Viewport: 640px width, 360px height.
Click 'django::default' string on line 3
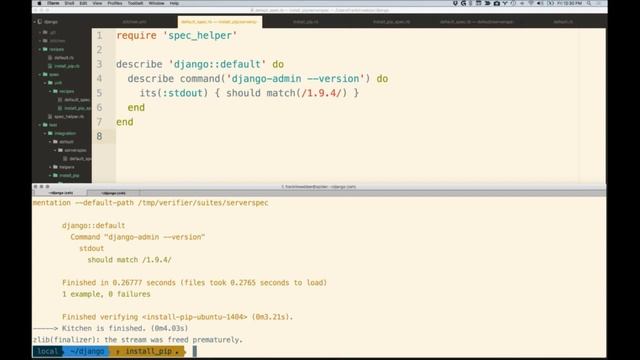pyautogui.click(x=217, y=64)
